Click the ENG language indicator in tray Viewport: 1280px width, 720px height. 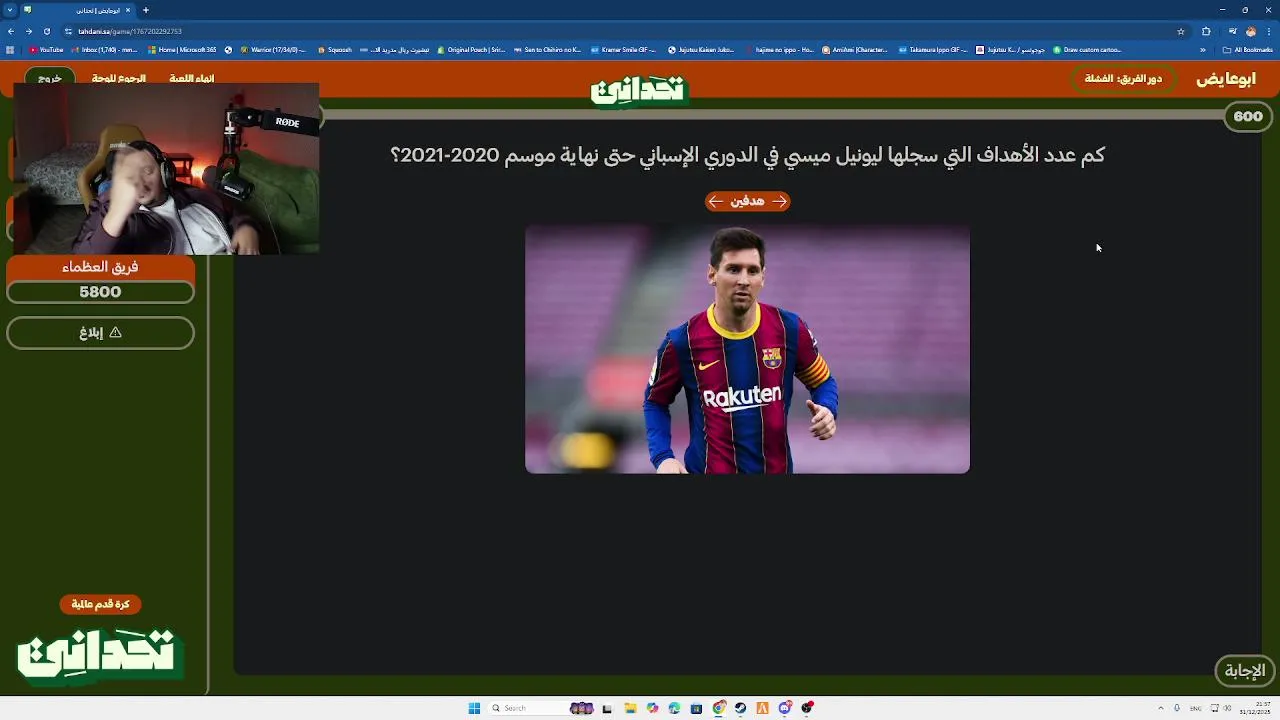(1195, 708)
